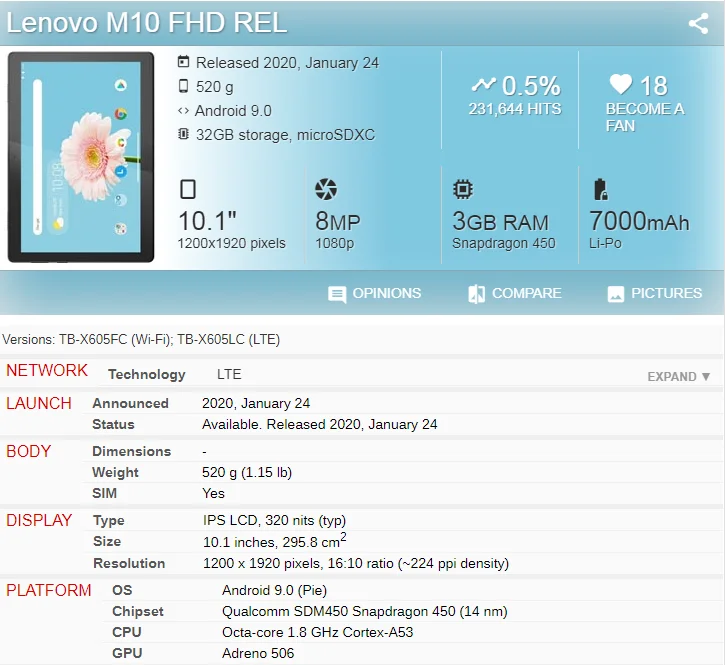Click the LTE technology value
725x665 pixels.
tap(229, 374)
